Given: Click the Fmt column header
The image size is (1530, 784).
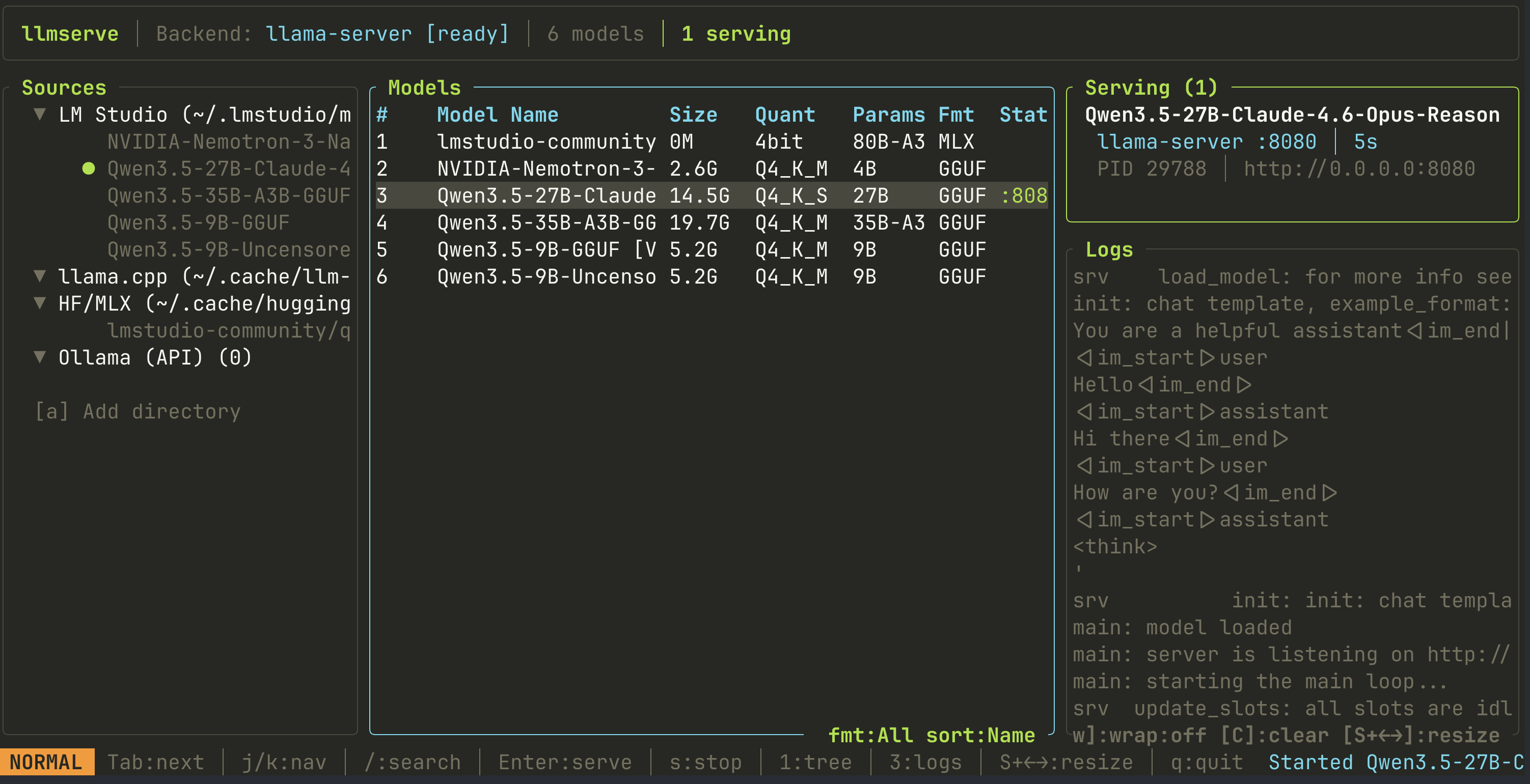Looking at the screenshot, I should coord(957,115).
